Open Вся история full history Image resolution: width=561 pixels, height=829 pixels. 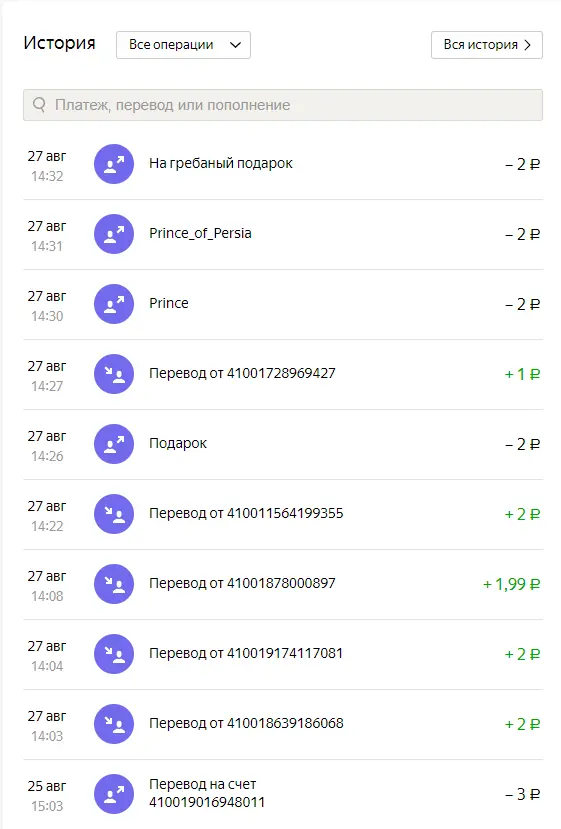486,45
